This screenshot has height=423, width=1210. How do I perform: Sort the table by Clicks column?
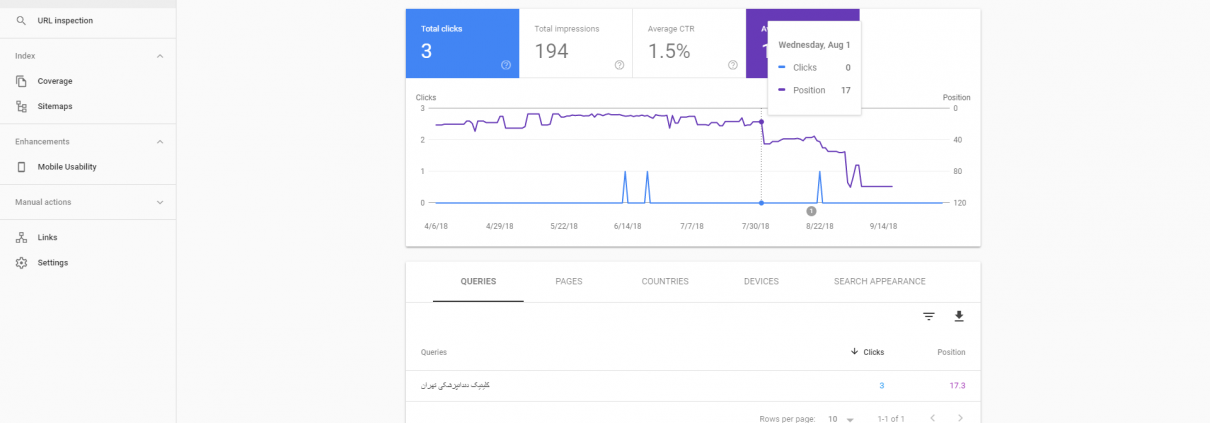pyautogui.click(x=867, y=352)
